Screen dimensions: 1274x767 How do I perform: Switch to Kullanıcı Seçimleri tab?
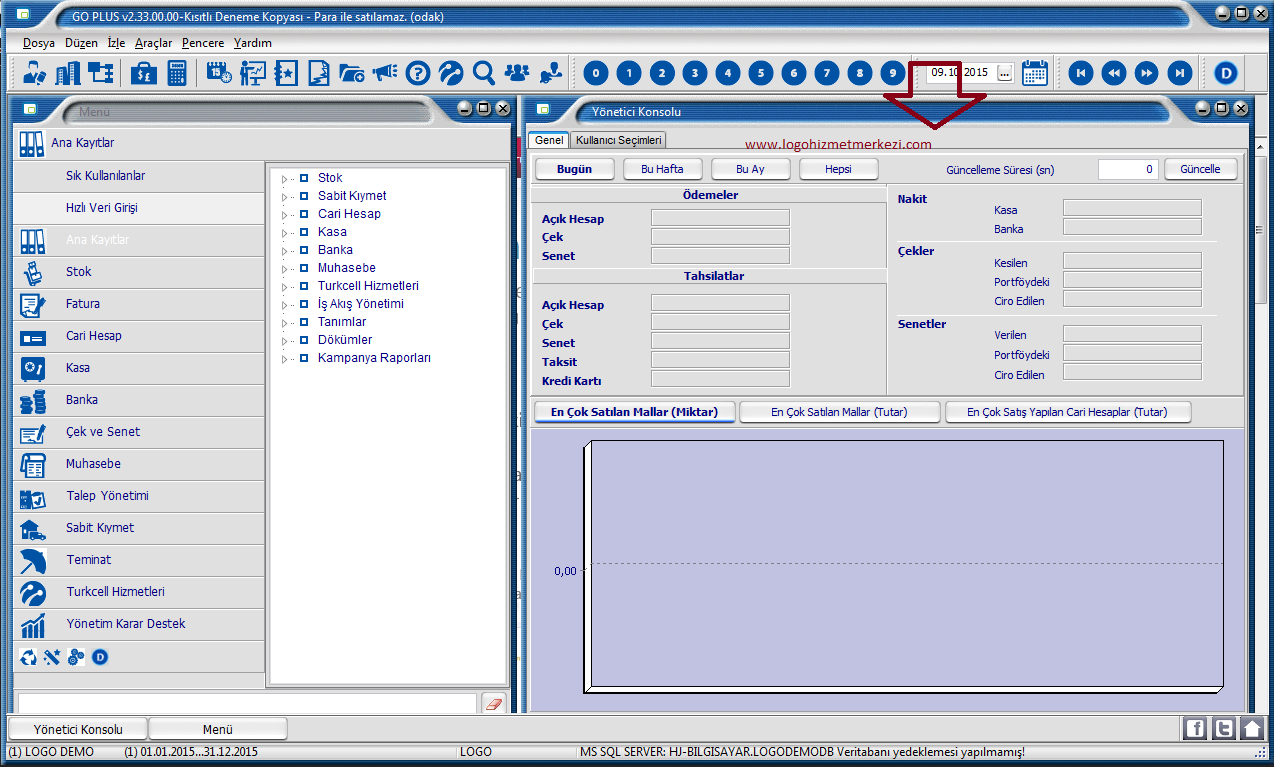point(619,140)
